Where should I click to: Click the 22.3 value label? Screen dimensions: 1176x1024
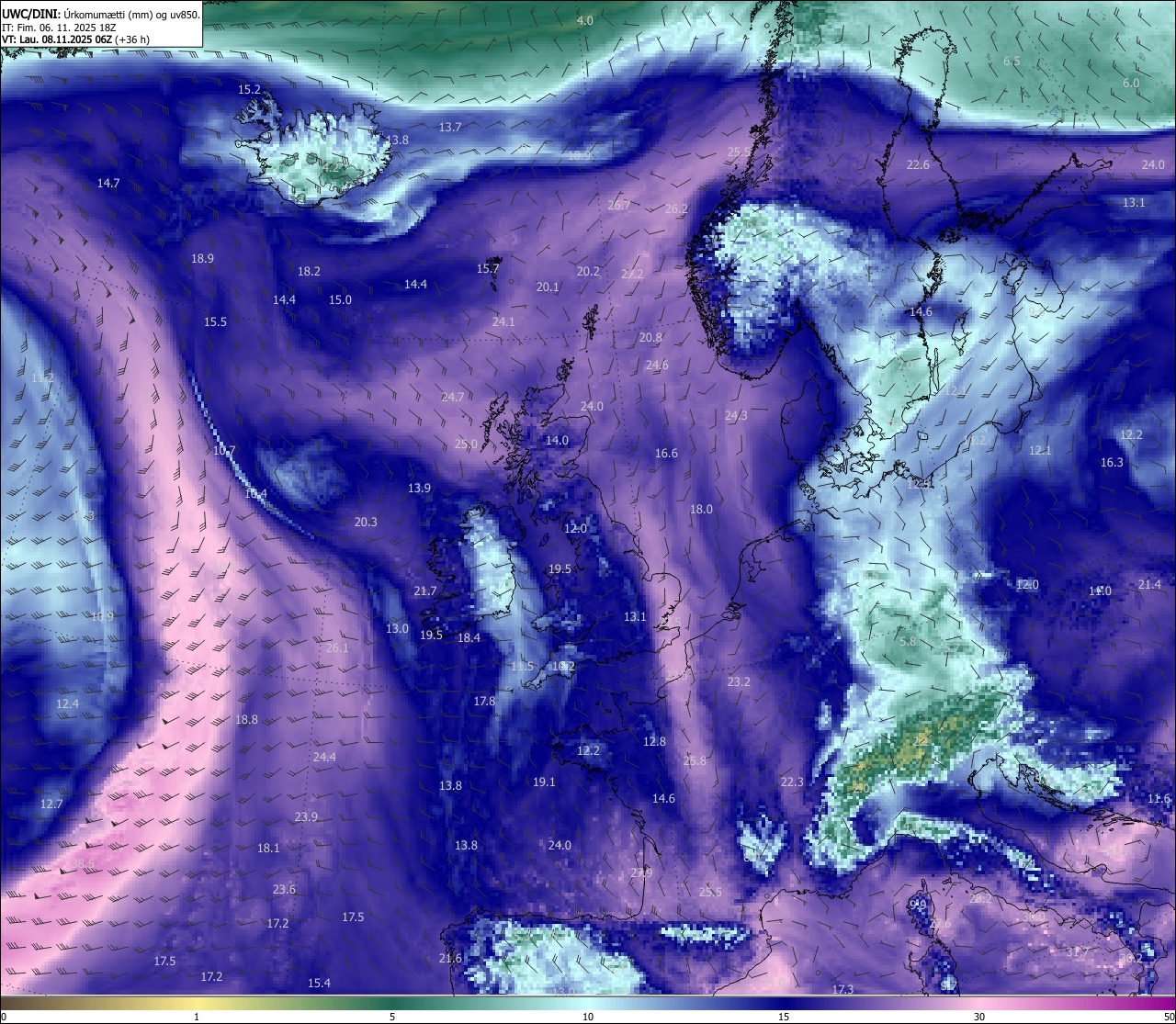tap(792, 782)
